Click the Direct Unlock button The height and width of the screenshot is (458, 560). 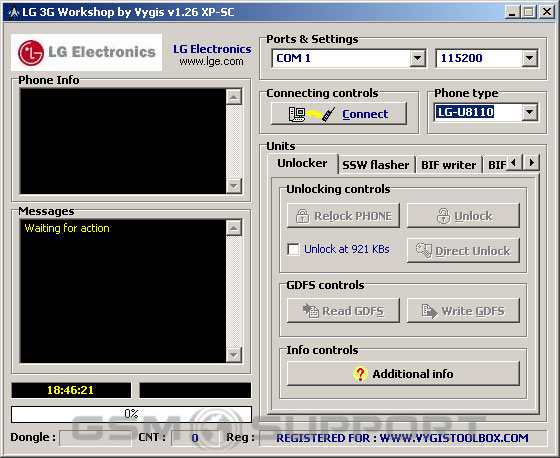(463, 251)
